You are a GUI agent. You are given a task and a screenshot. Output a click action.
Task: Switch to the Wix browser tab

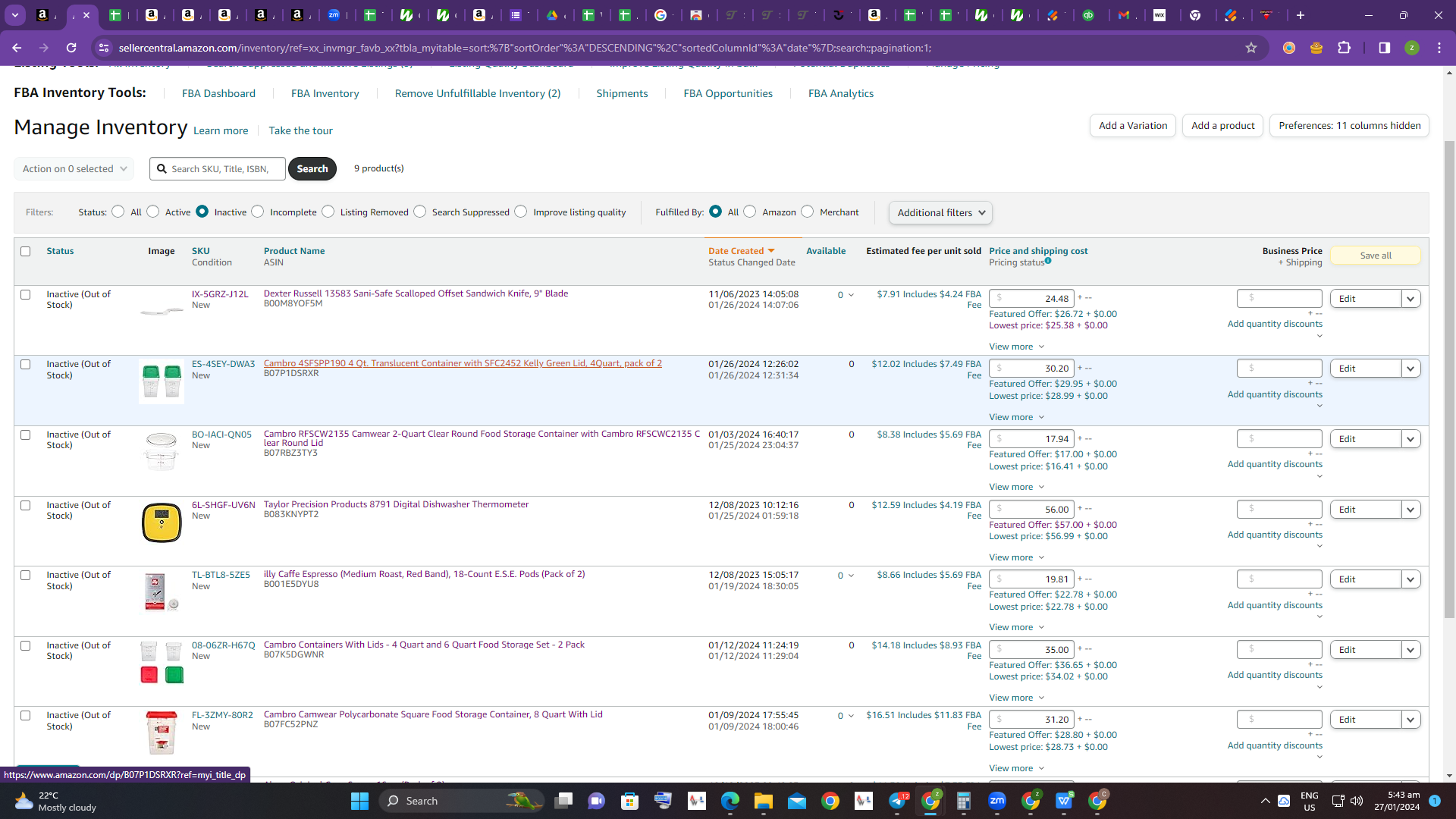pyautogui.click(x=1159, y=15)
